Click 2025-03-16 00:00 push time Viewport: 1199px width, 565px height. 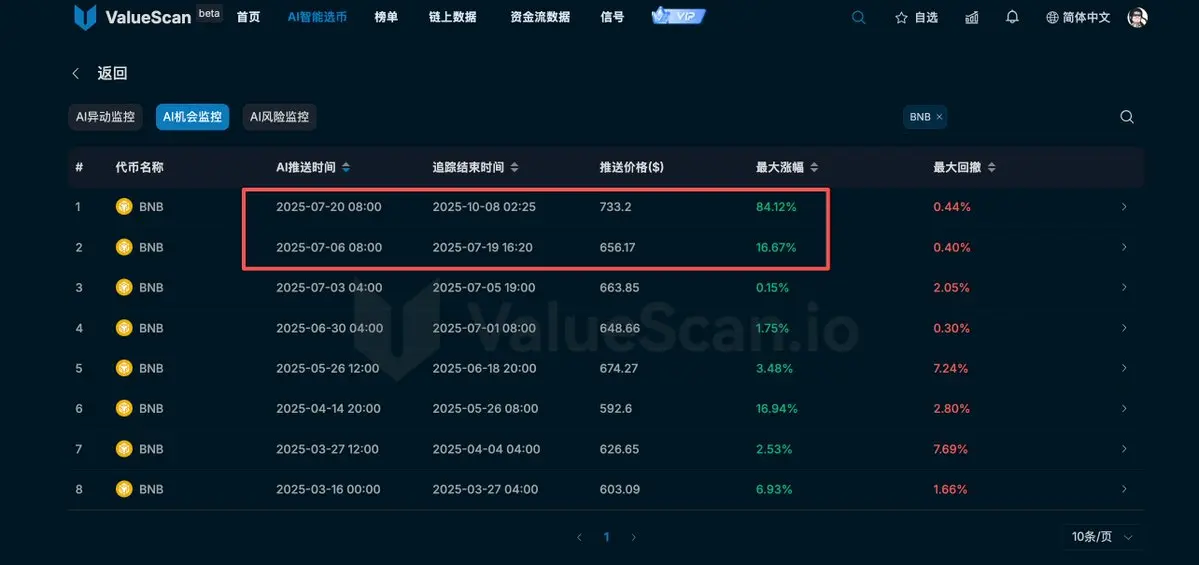point(328,489)
